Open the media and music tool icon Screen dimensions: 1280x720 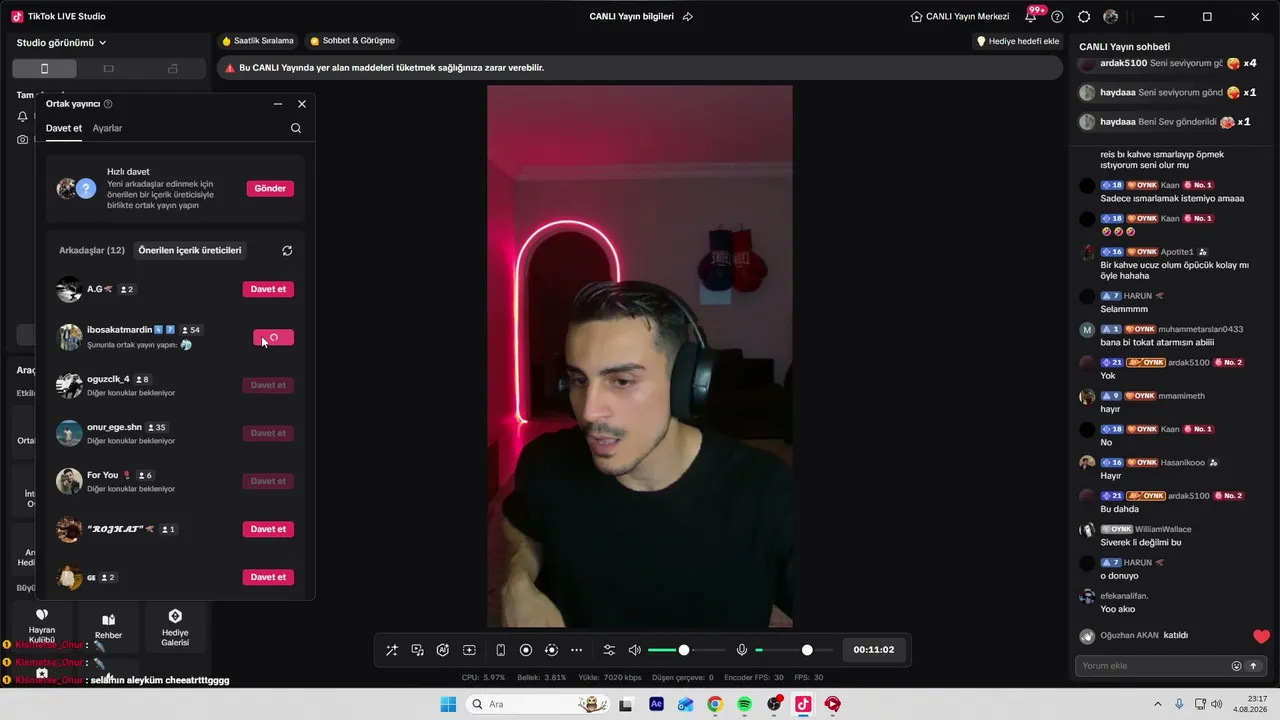[x=417, y=650]
